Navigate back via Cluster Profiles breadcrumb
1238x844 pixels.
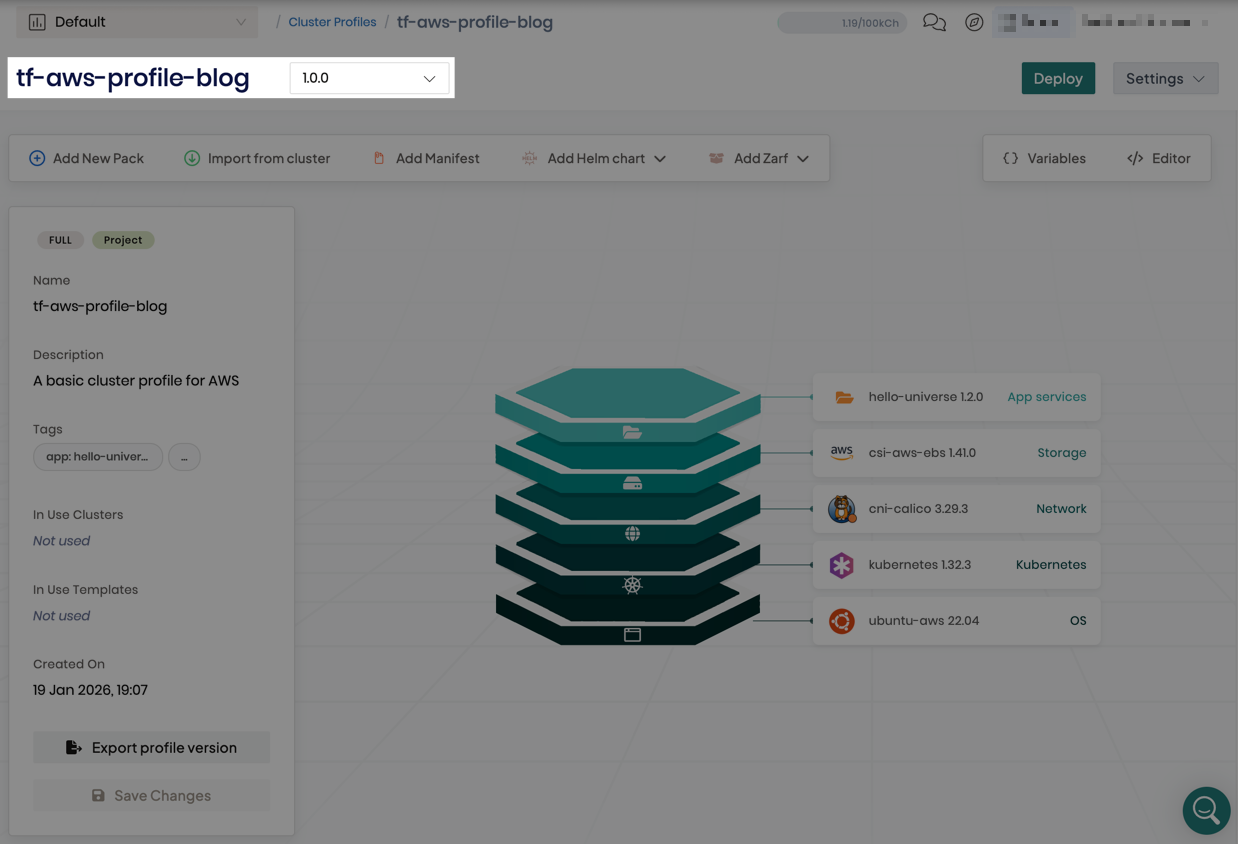click(x=331, y=21)
